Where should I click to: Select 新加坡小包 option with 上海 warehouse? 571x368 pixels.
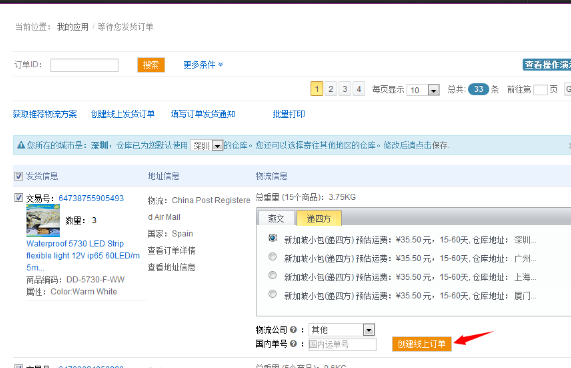[x=272, y=275]
